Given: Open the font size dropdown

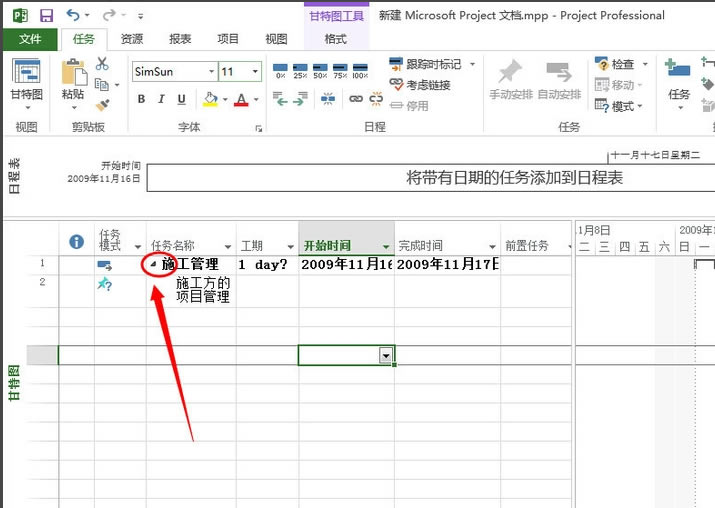Looking at the screenshot, I should 256,72.
